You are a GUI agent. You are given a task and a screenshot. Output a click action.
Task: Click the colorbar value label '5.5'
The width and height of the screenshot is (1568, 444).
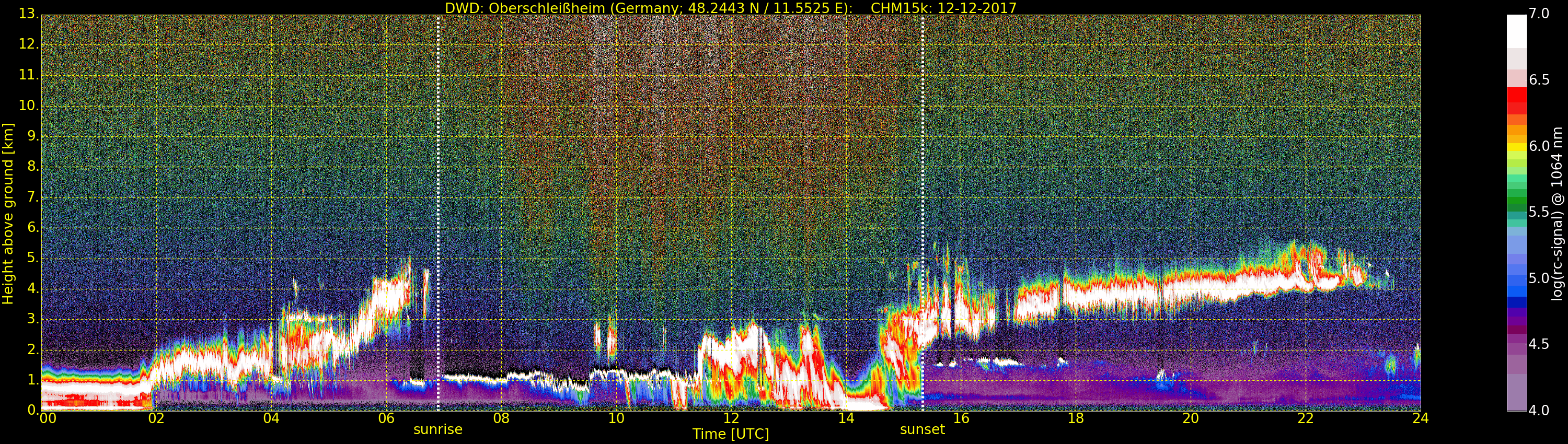coord(1539,212)
